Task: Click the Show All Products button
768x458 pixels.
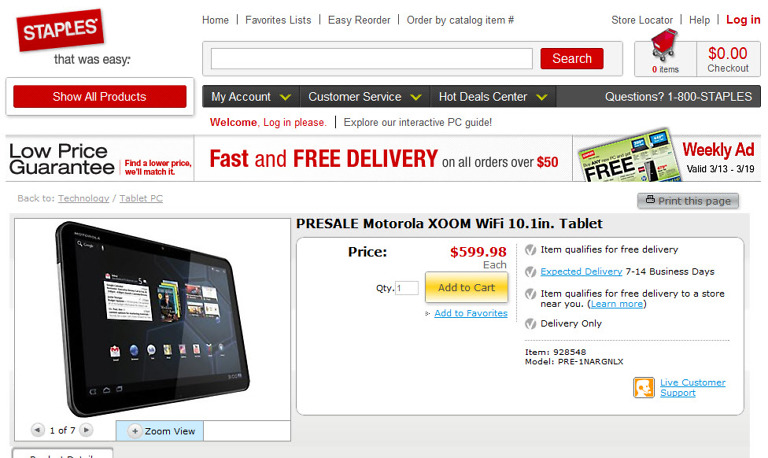Action: coord(99,96)
